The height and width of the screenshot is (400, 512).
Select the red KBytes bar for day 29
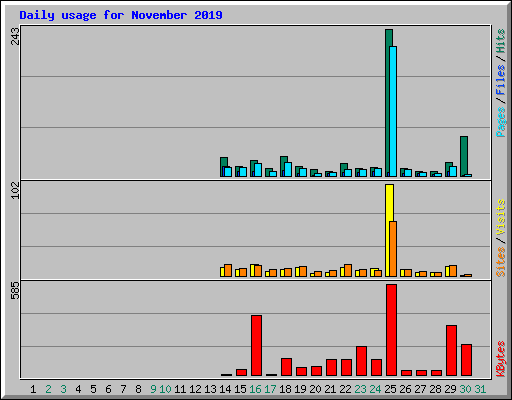pyautogui.click(x=451, y=350)
